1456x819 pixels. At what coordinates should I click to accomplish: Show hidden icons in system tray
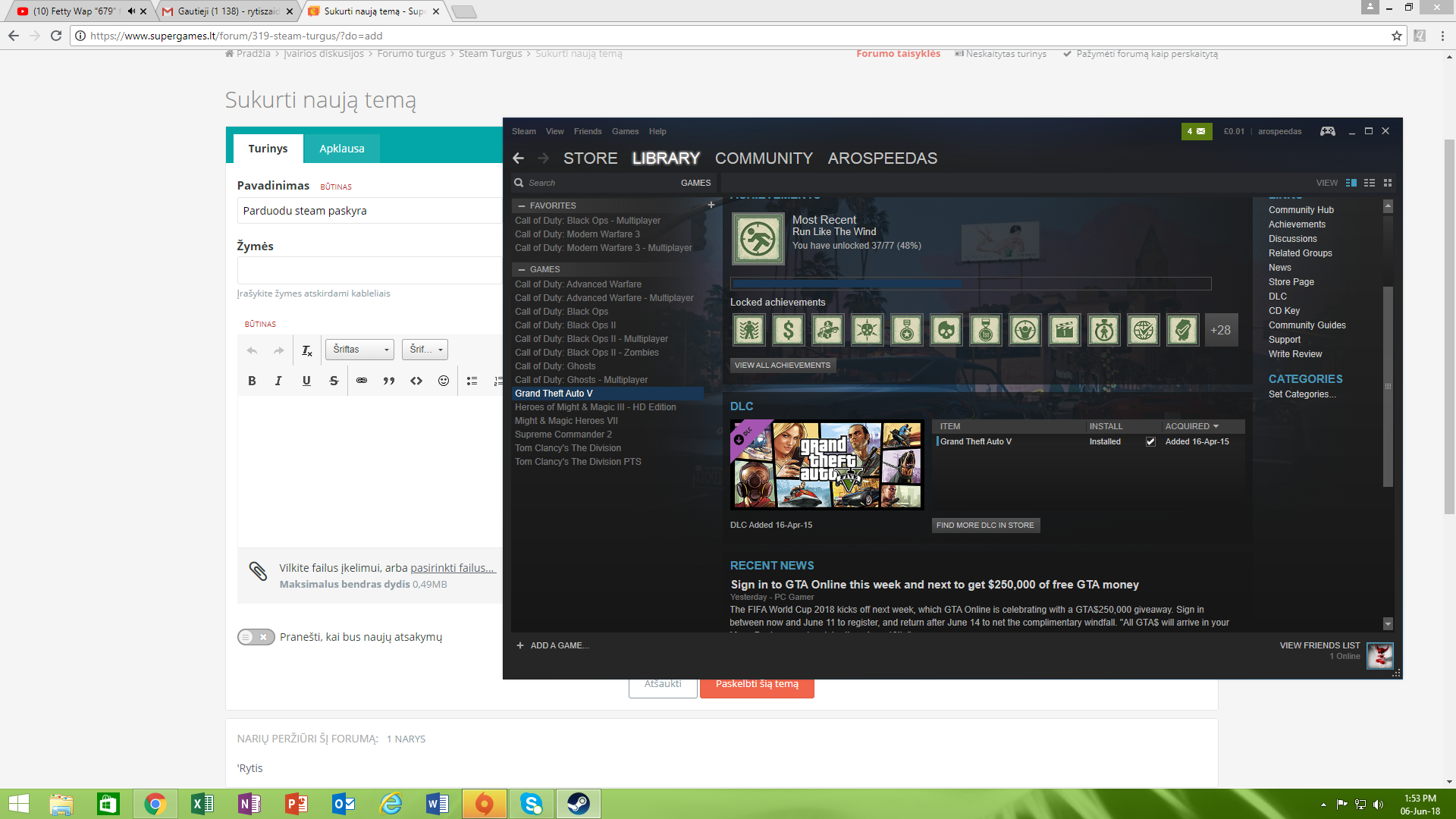[1323, 805]
